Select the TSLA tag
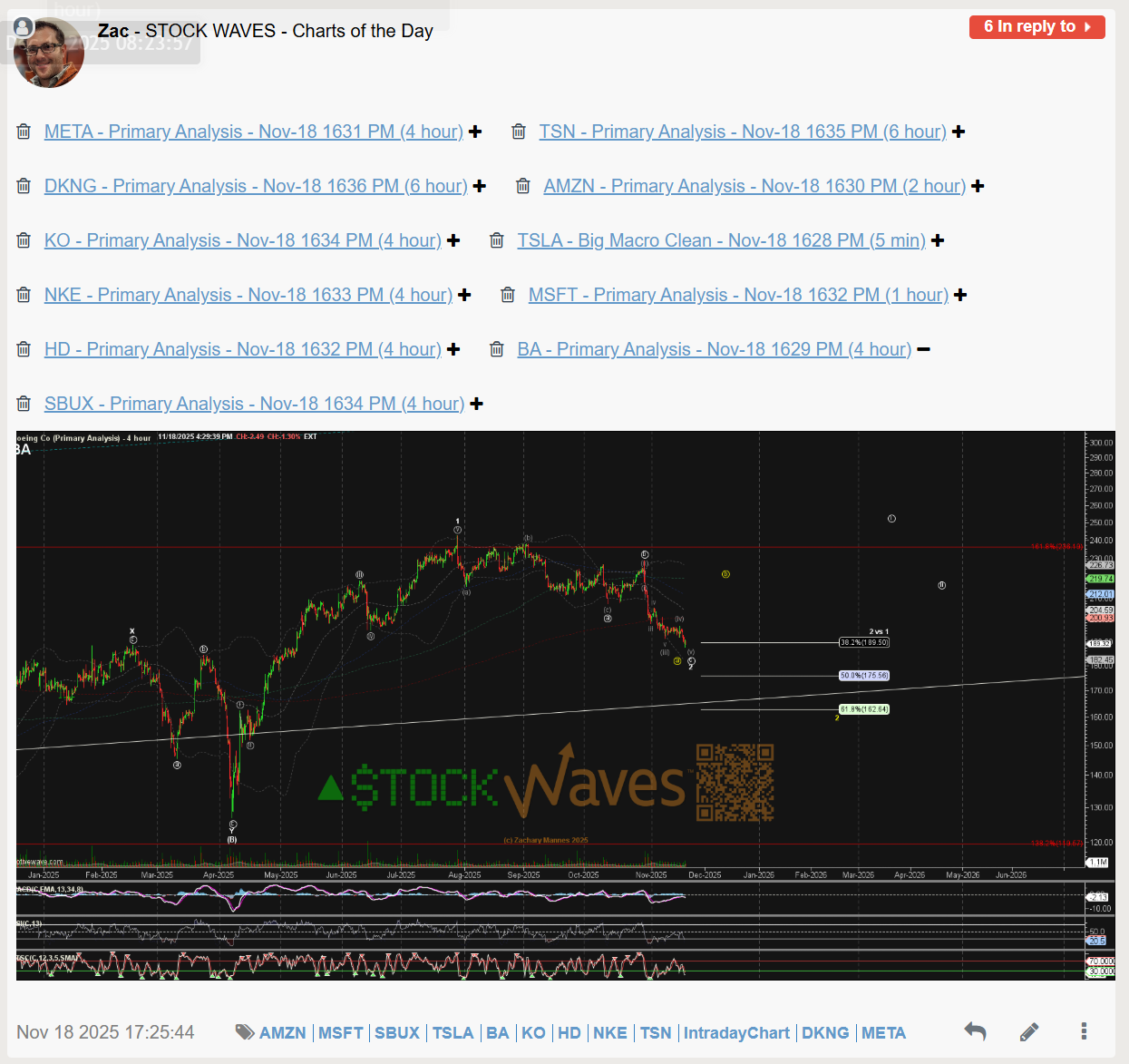Screen dimensions: 1129x1064 (453, 1033)
